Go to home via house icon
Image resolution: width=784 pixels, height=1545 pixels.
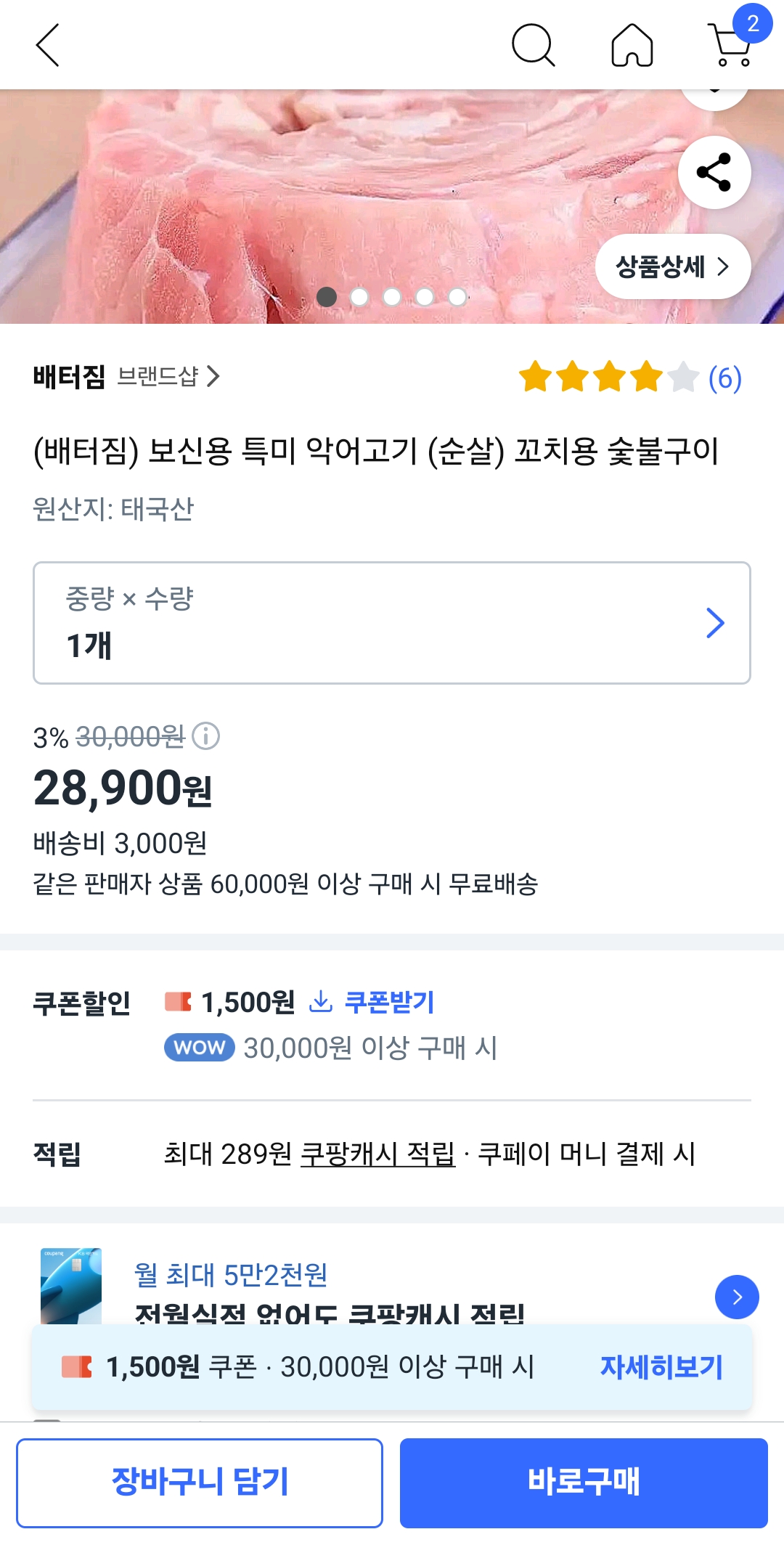pyautogui.click(x=632, y=45)
